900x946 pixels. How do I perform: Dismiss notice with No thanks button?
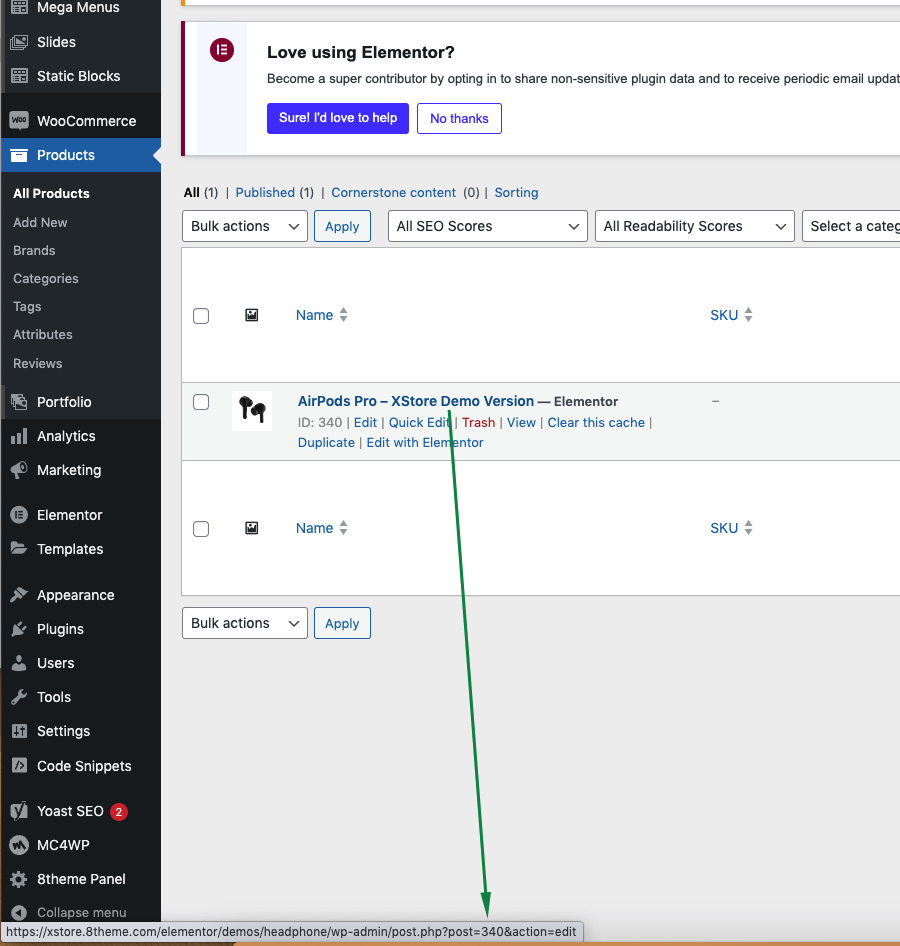(x=459, y=118)
